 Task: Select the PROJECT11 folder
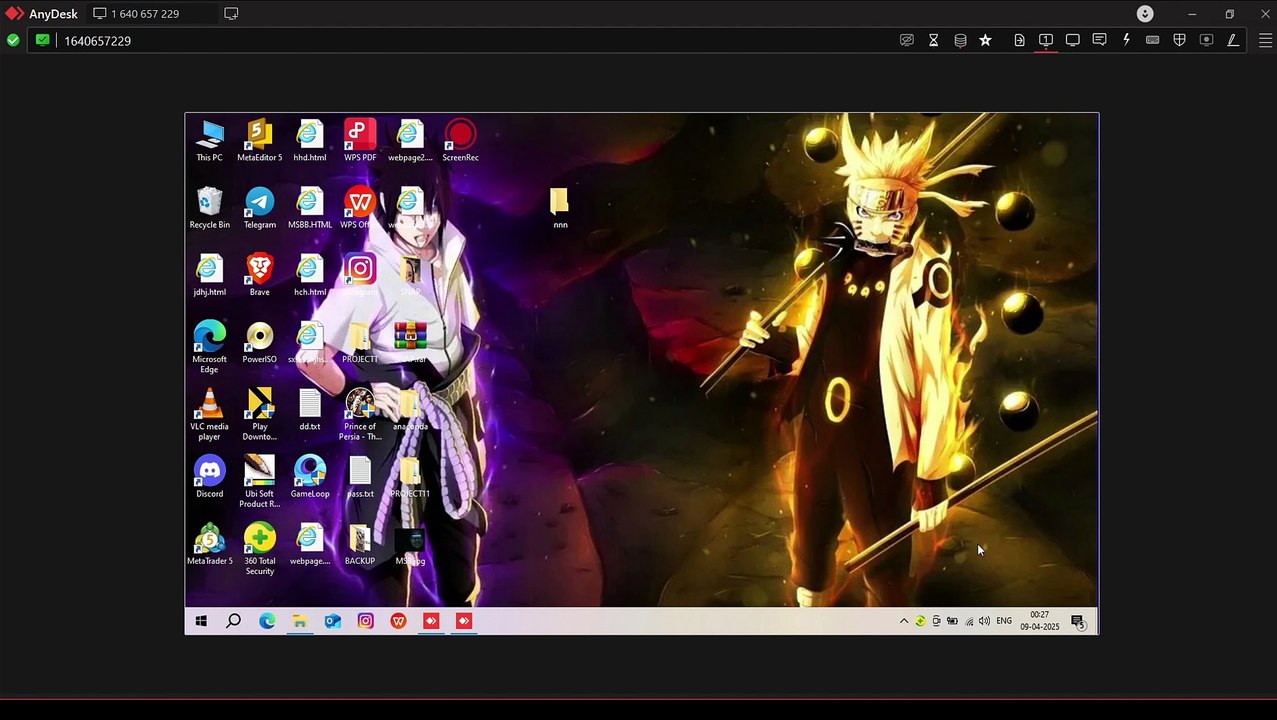point(410,476)
